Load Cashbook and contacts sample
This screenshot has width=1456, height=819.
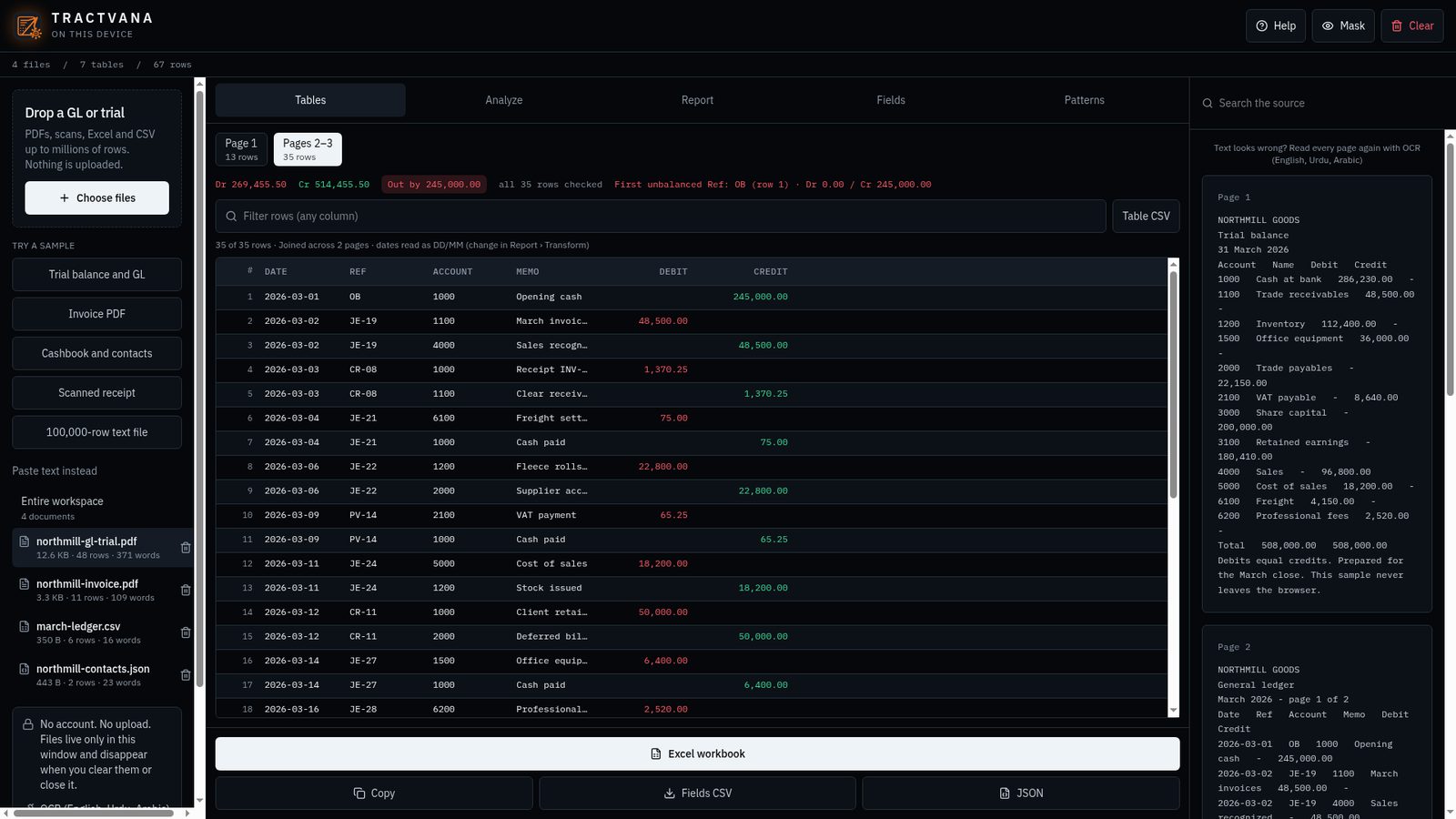pos(96,353)
